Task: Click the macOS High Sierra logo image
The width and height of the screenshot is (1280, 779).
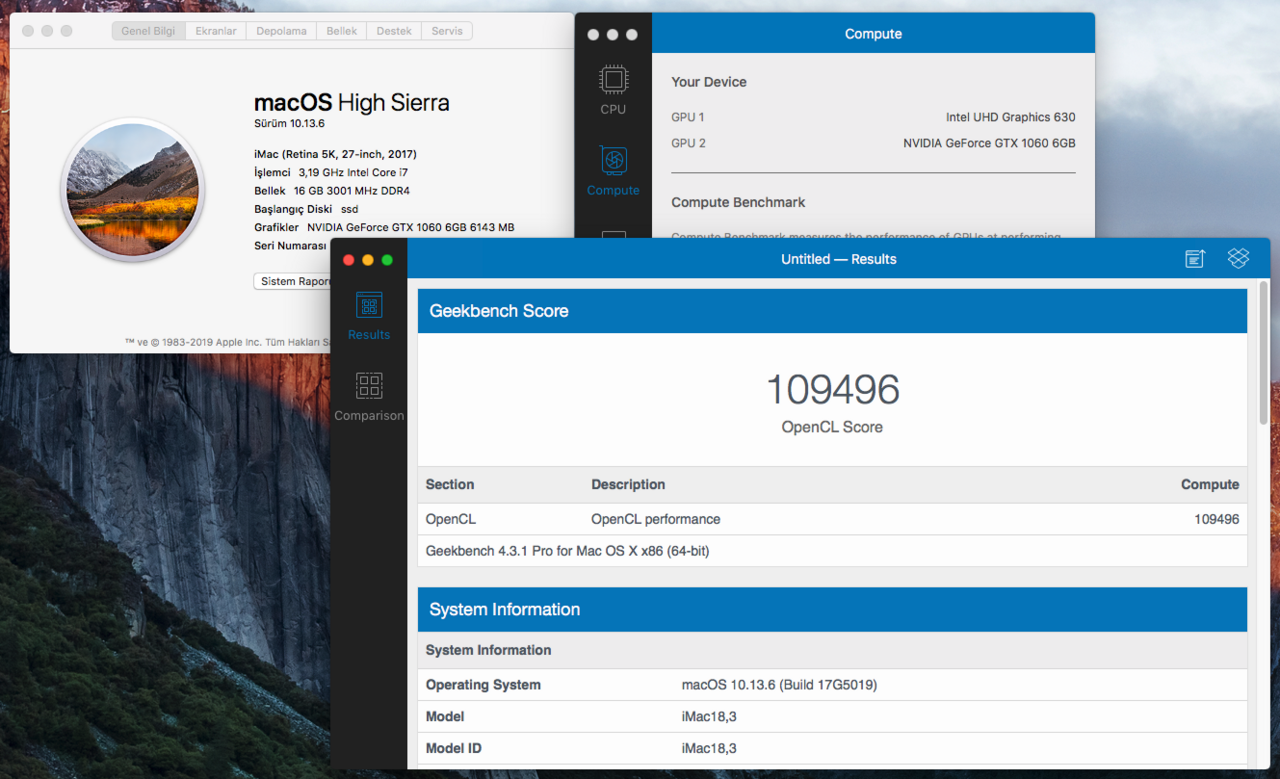Action: (x=133, y=190)
